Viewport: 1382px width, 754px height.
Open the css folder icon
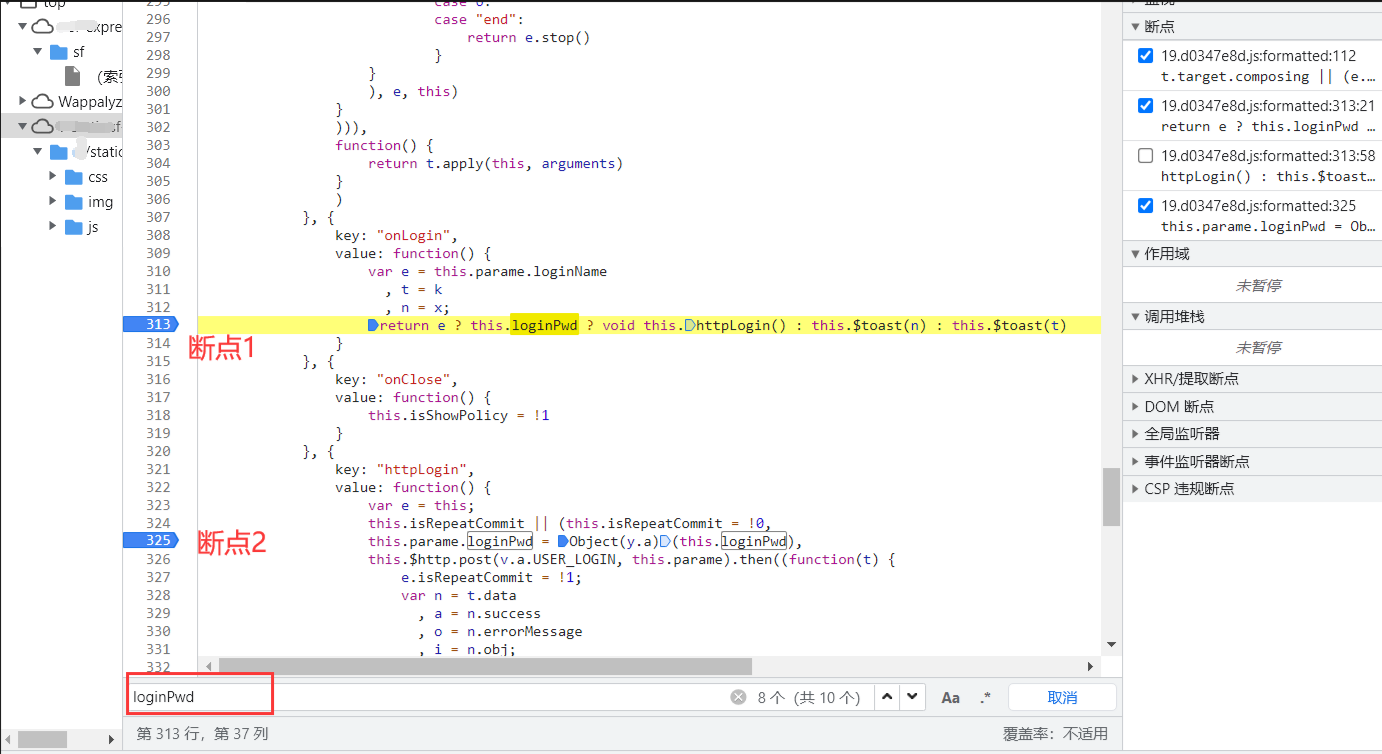73,177
